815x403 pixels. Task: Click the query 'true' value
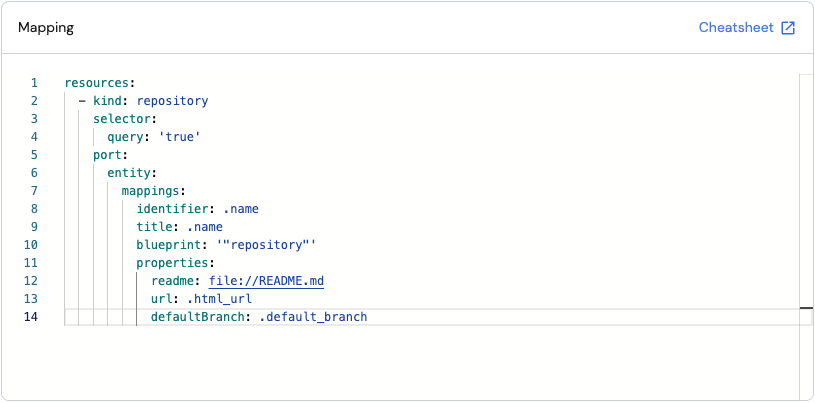coord(180,137)
